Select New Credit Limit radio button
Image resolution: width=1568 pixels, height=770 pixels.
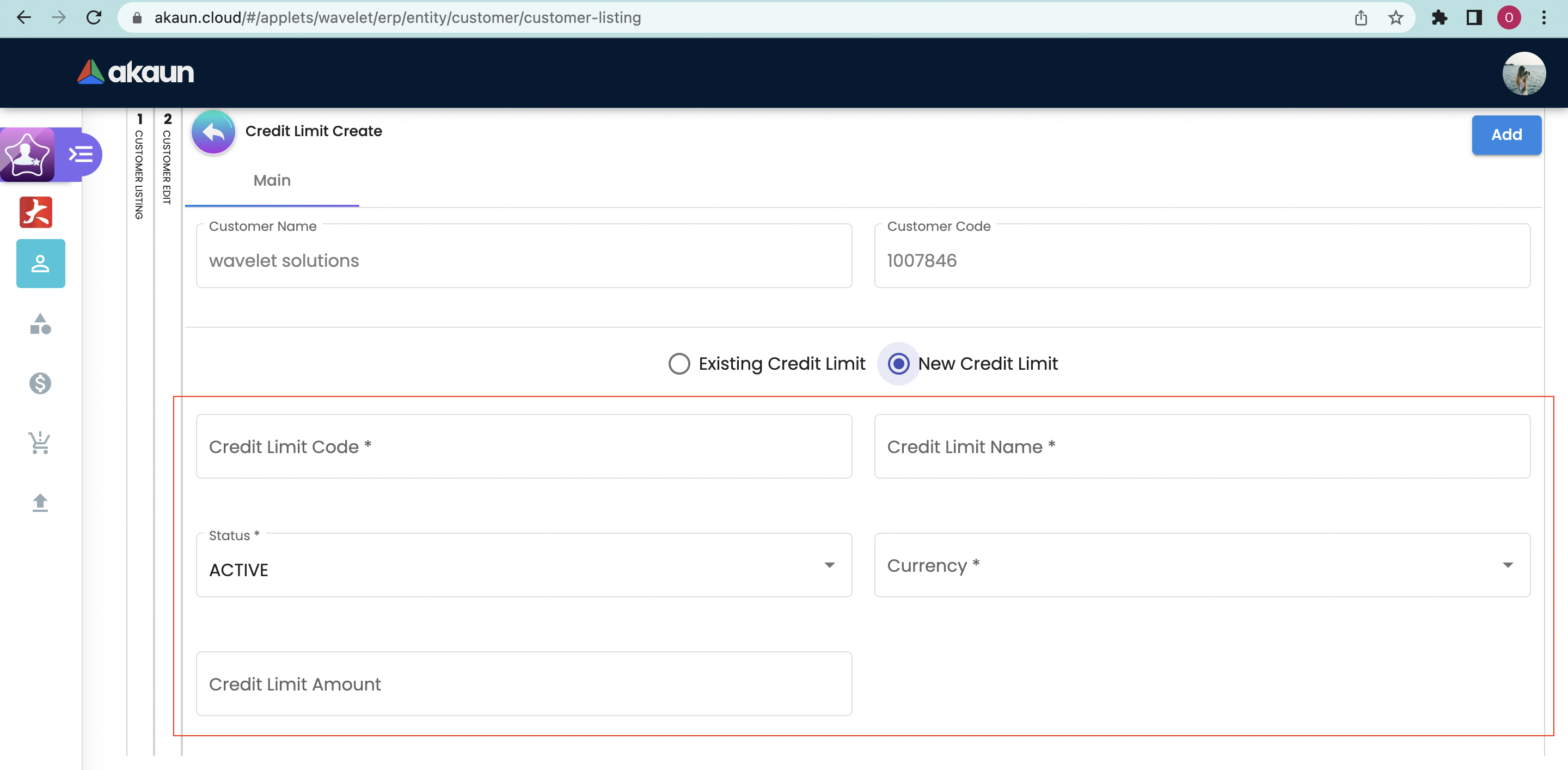pos(898,363)
